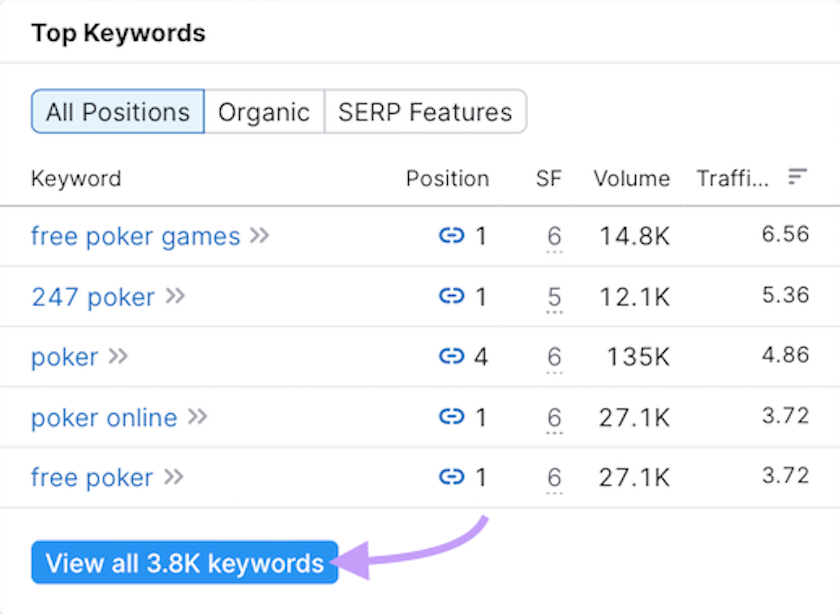This screenshot has height=614, width=840.
Task: Click the double-arrow icon after 'free poker games'
Action: coord(260,236)
